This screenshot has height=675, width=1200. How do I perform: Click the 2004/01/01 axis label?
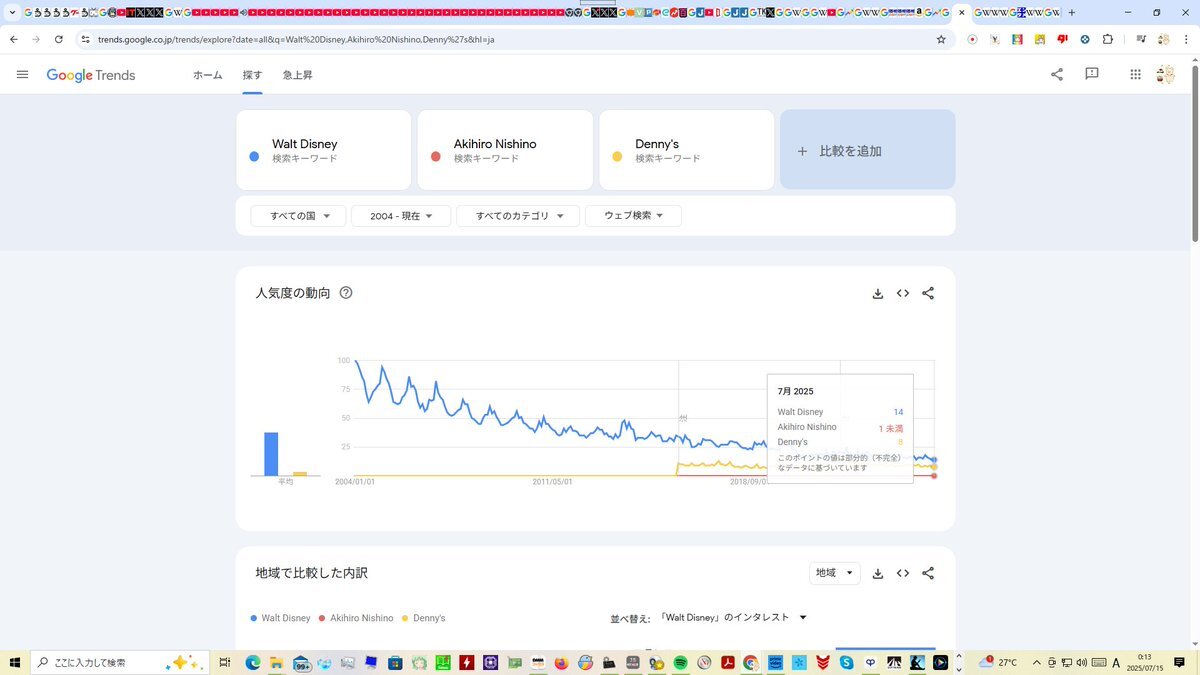pyautogui.click(x=355, y=482)
